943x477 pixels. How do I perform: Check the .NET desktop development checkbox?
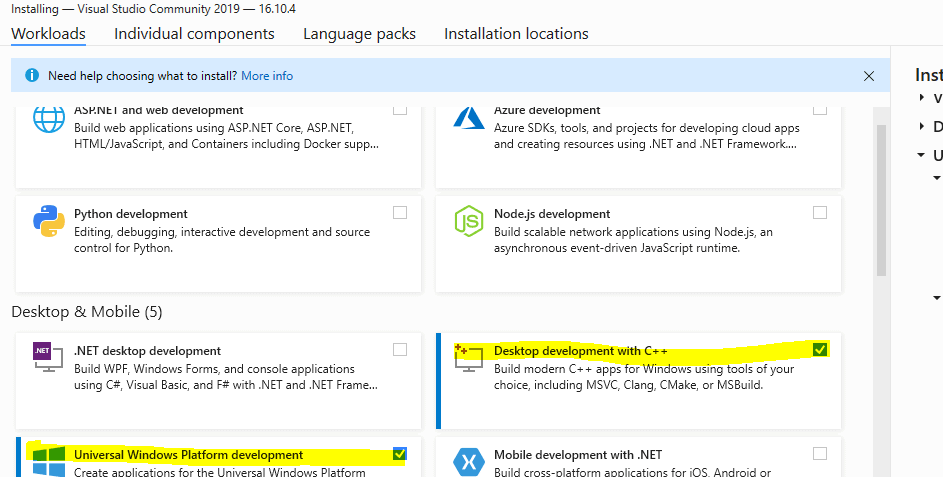(399, 349)
